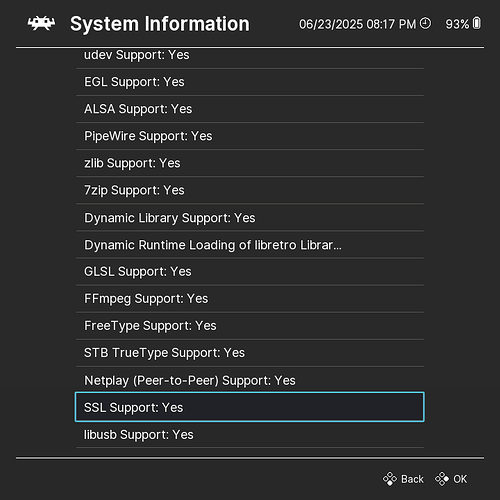Select the FFmpeg Support entry
This screenshot has width=500, height=500.
point(250,299)
